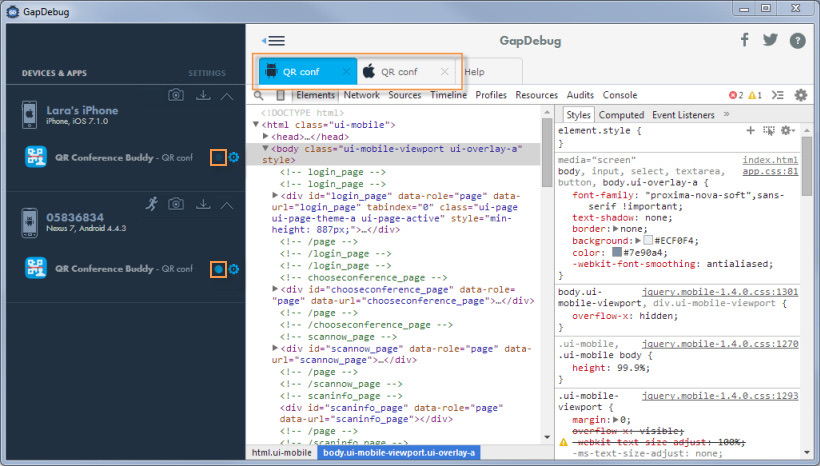Take a screenshot of Lara's iPhone

pyautogui.click(x=176, y=95)
